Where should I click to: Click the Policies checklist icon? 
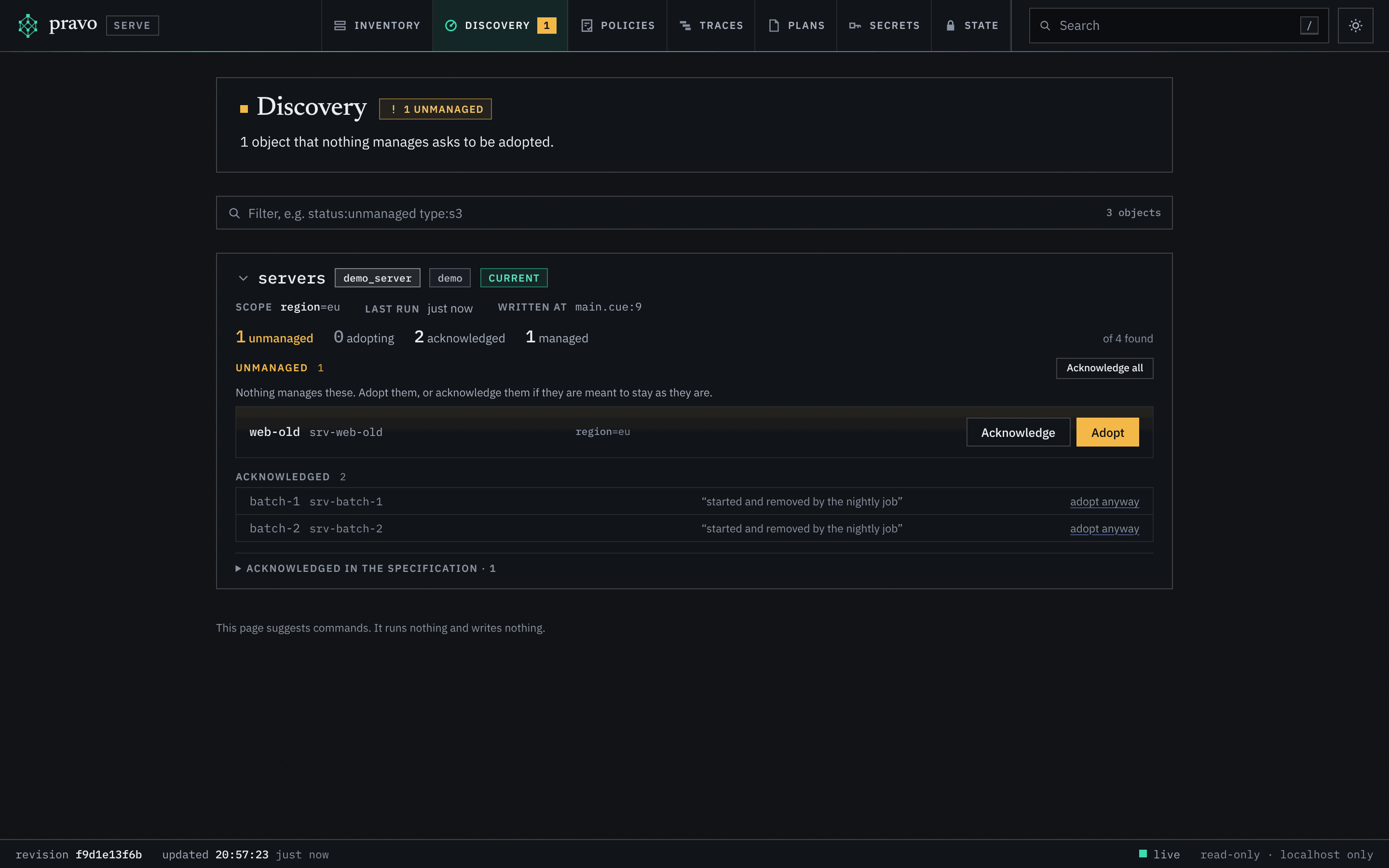click(x=586, y=25)
